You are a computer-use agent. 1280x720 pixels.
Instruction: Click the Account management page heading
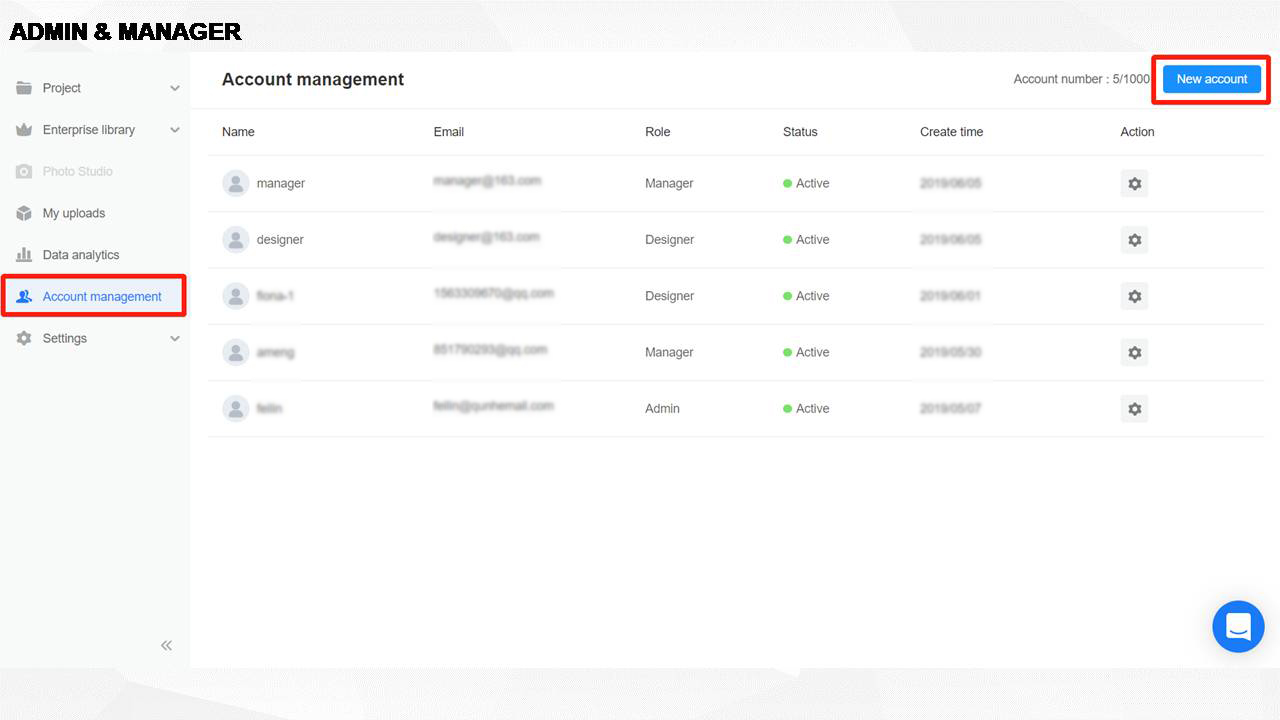[313, 79]
